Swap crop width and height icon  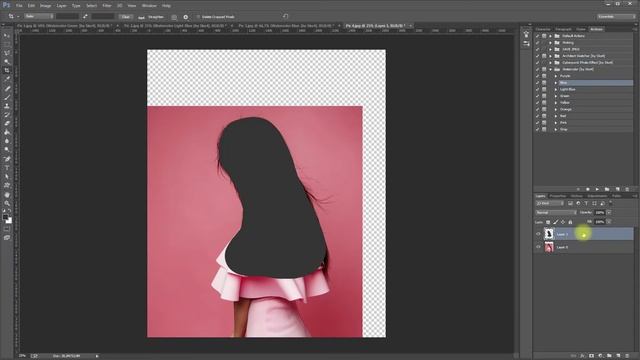coord(85,17)
